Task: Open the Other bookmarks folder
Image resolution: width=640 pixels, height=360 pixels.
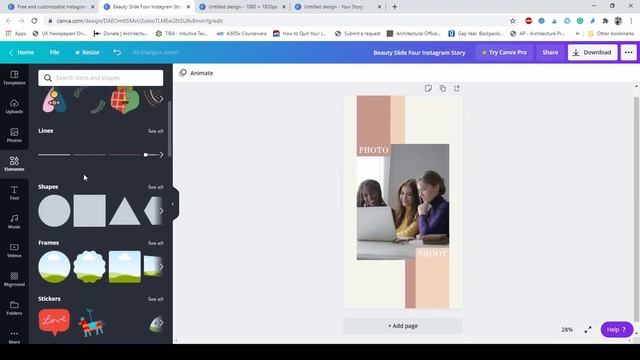Action: tap(611, 33)
